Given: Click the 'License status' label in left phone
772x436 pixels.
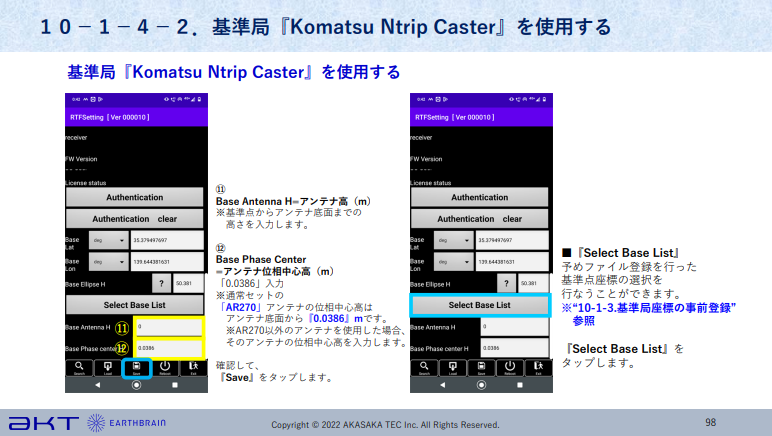Looking at the screenshot, I should tap(86, 183).
